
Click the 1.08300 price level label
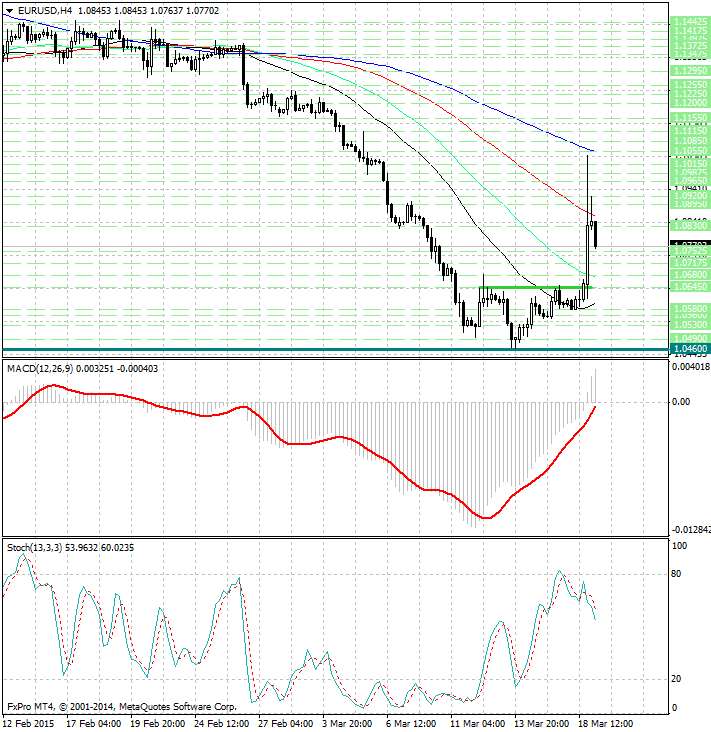point(690,225)
